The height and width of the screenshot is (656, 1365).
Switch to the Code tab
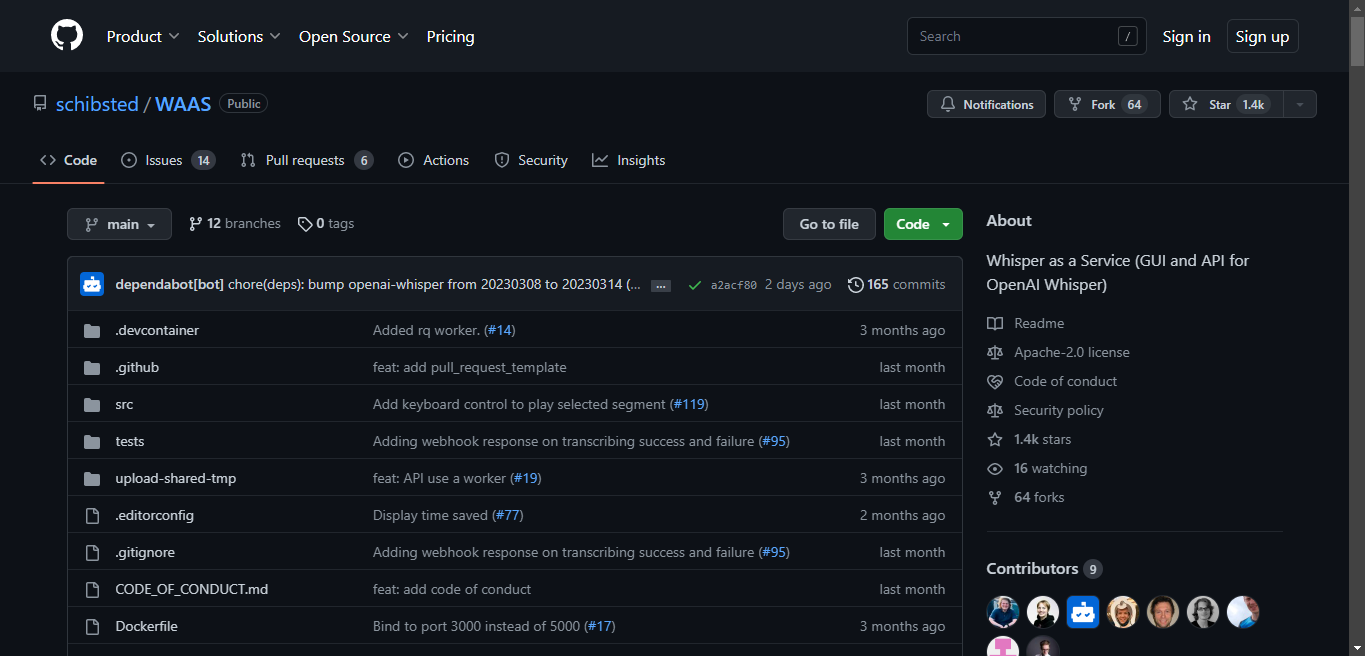(68, 160)
